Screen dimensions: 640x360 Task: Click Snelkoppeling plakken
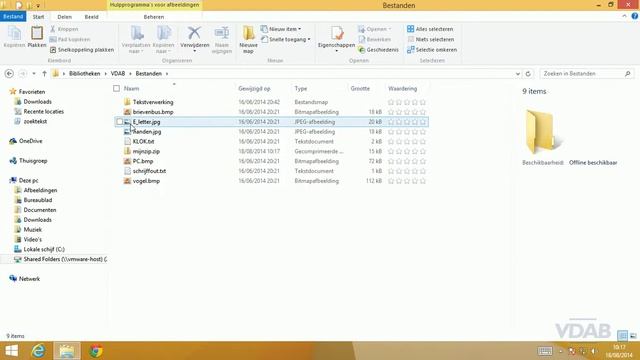[x=82, y=49]
